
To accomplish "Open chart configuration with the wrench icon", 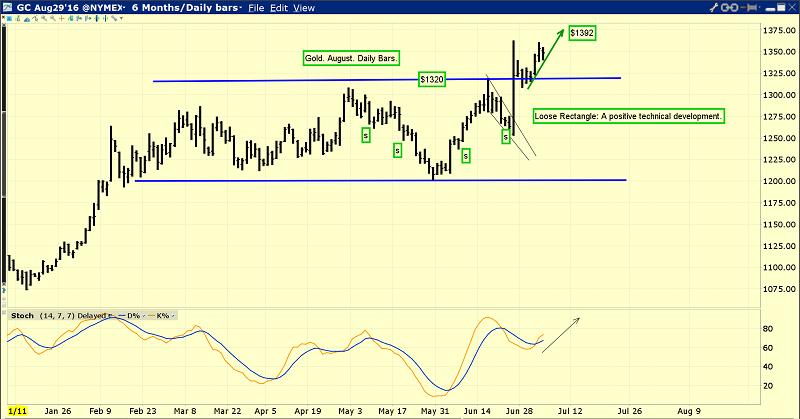I will [713, 7].
